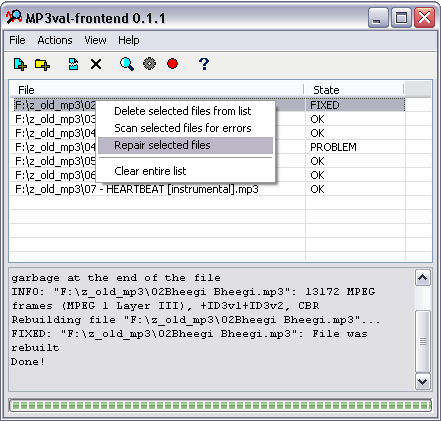Click the red stop button icon

(x=172, y=63)
